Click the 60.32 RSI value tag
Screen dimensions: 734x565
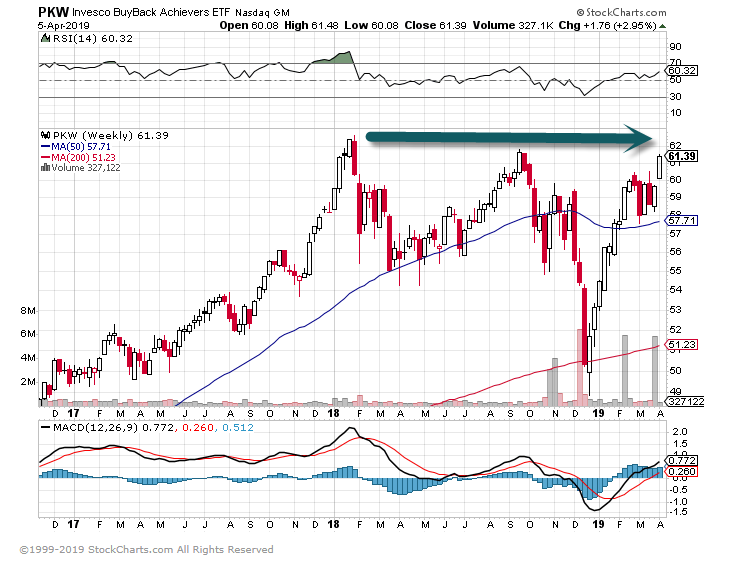coord(682,71)
